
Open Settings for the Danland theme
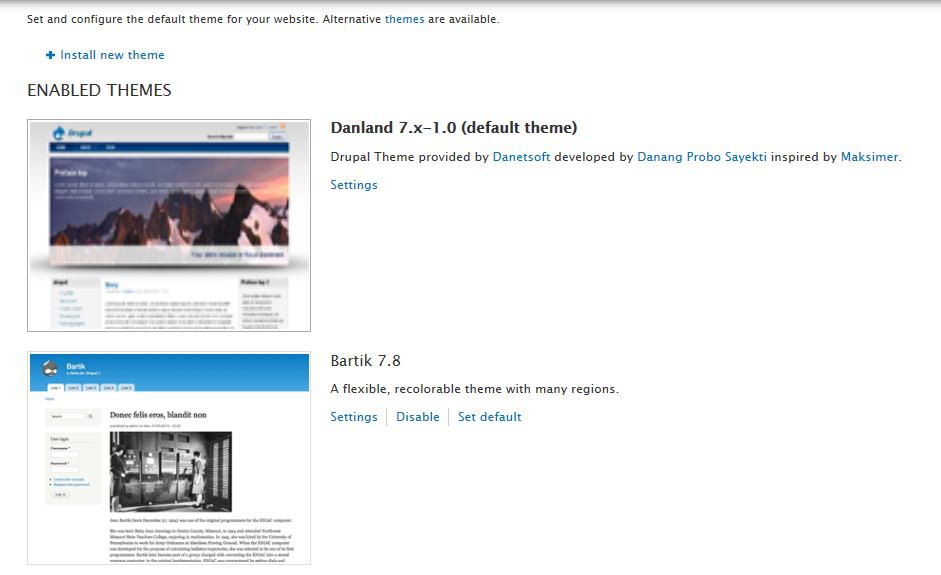pyautogui.click(x=354, y=185)
